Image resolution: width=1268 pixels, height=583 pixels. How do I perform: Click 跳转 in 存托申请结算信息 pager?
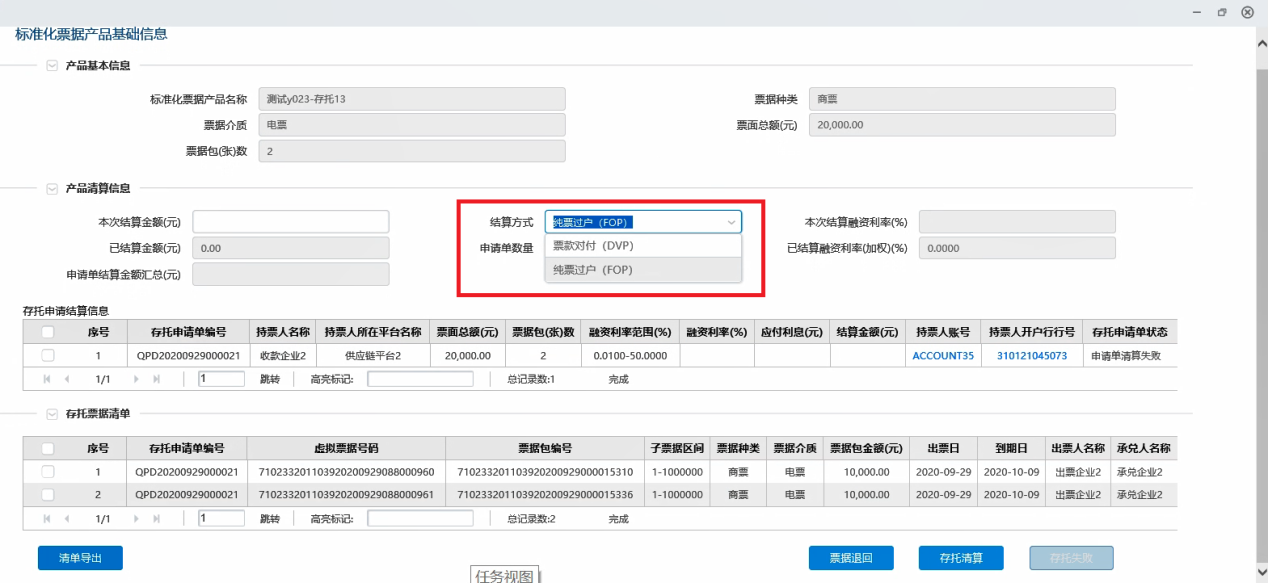[270, 380]
